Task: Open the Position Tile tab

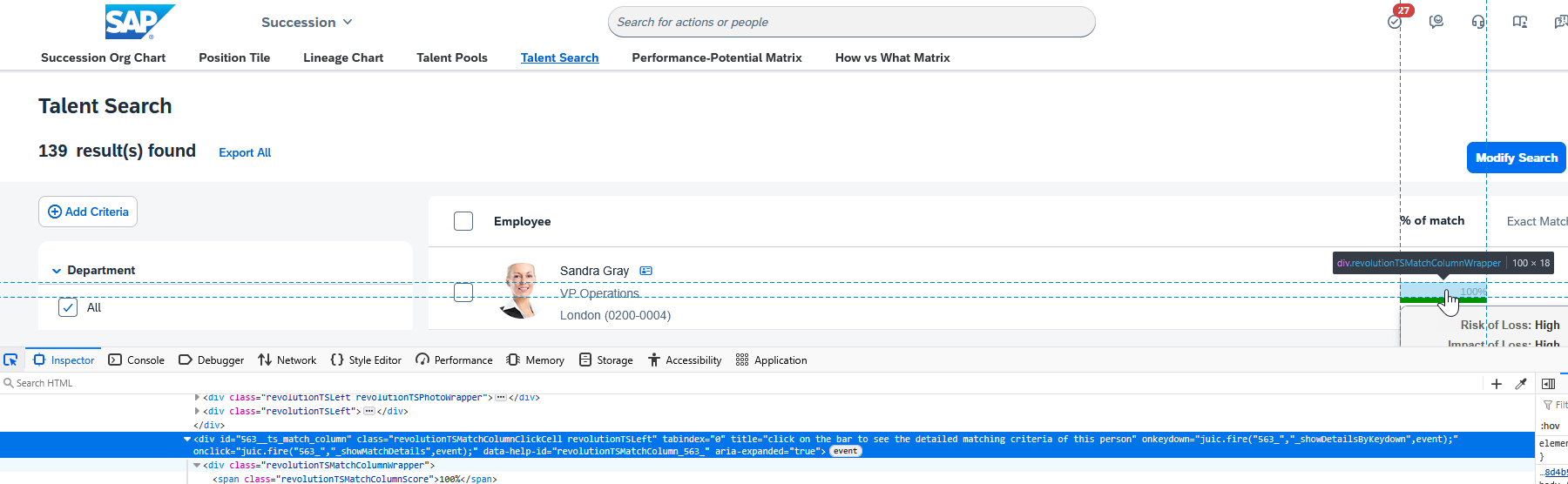Action: point(234,57)
